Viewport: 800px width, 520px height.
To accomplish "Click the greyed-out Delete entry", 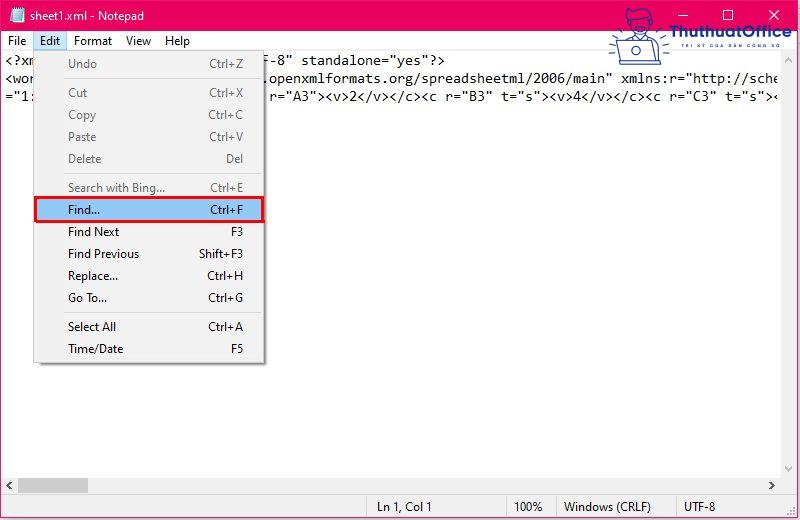I will click(x=149, y=159).
